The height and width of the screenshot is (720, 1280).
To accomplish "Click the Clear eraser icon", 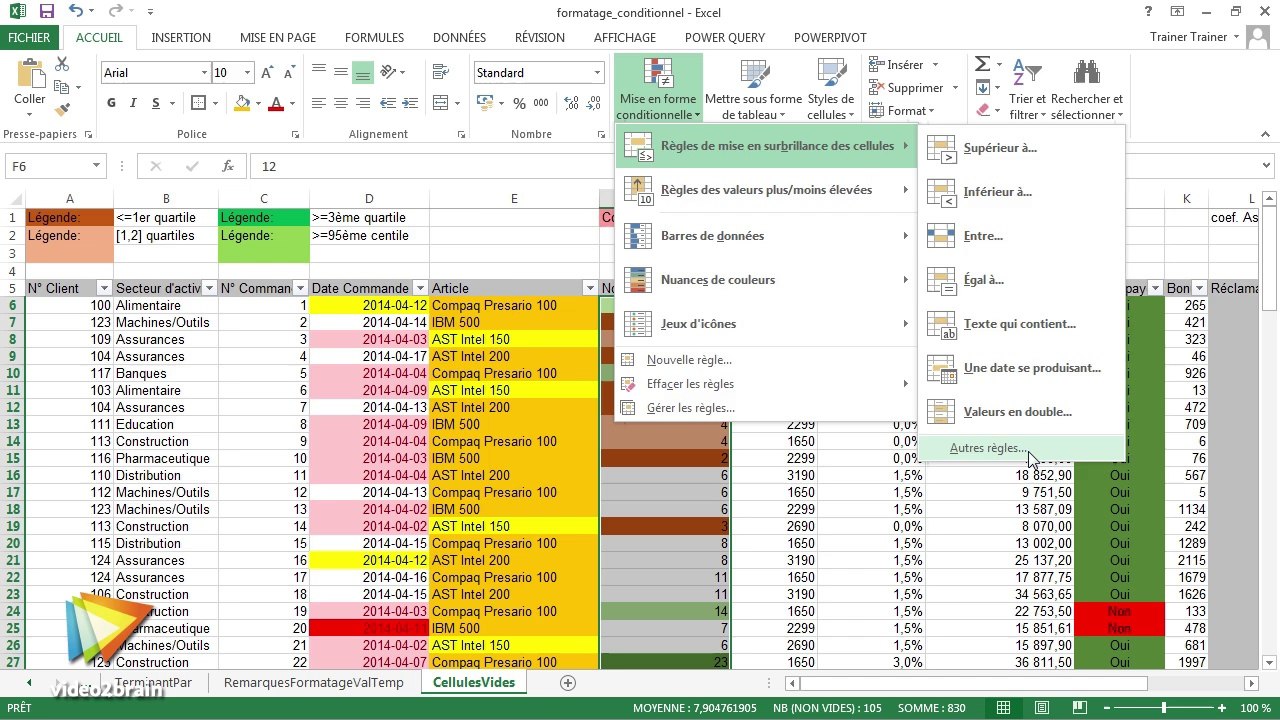I will click(x=982, y=110).
